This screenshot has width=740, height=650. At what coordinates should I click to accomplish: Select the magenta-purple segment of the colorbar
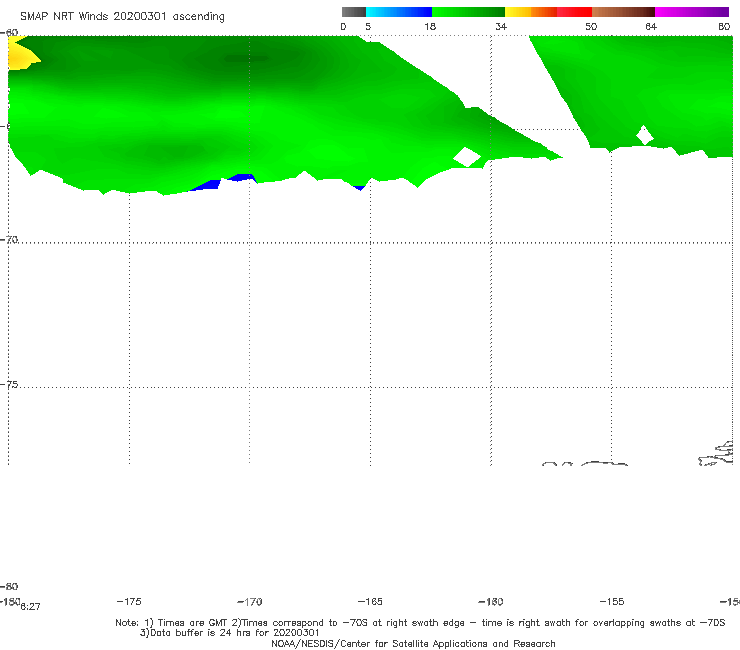point(692,12)
